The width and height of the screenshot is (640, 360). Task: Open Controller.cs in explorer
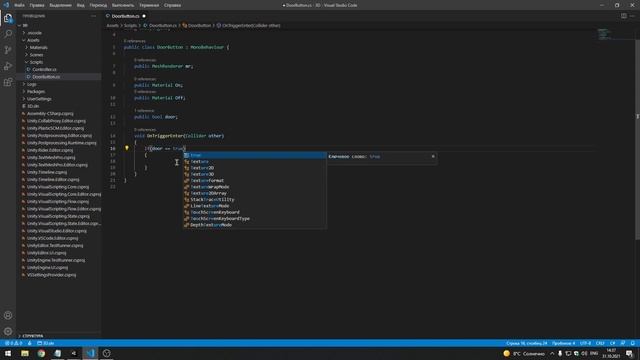tap(44, 69)
